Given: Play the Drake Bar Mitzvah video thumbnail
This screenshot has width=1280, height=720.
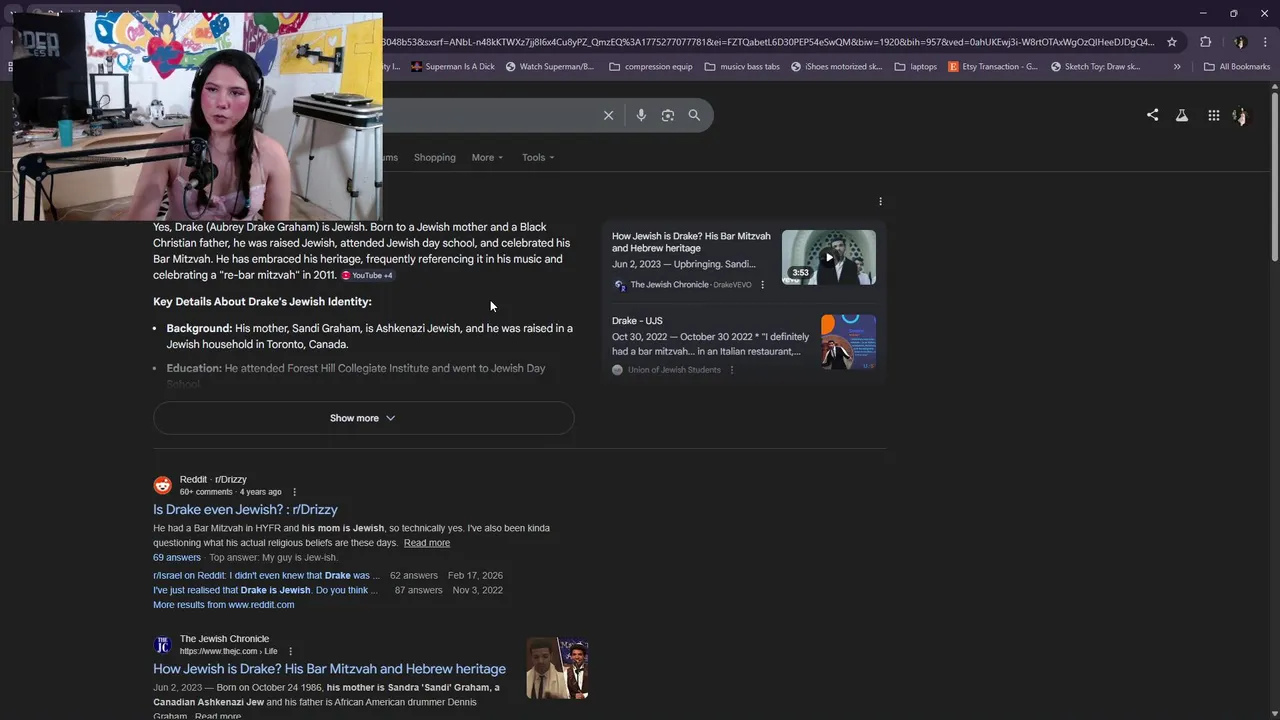Looking at the screenshot, I should coord(829,257).
